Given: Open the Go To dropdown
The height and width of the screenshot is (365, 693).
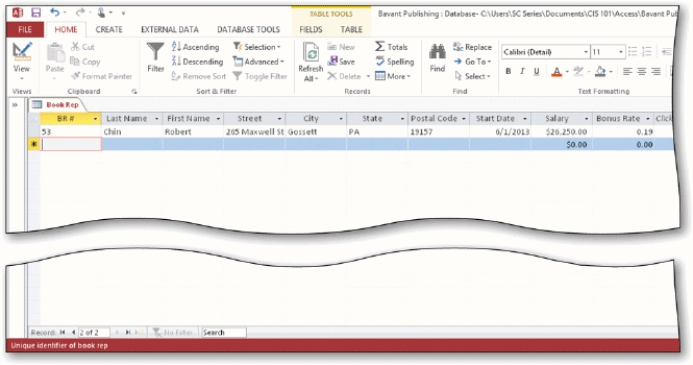Looking at the screenshot, I should [x=472, y=61].
